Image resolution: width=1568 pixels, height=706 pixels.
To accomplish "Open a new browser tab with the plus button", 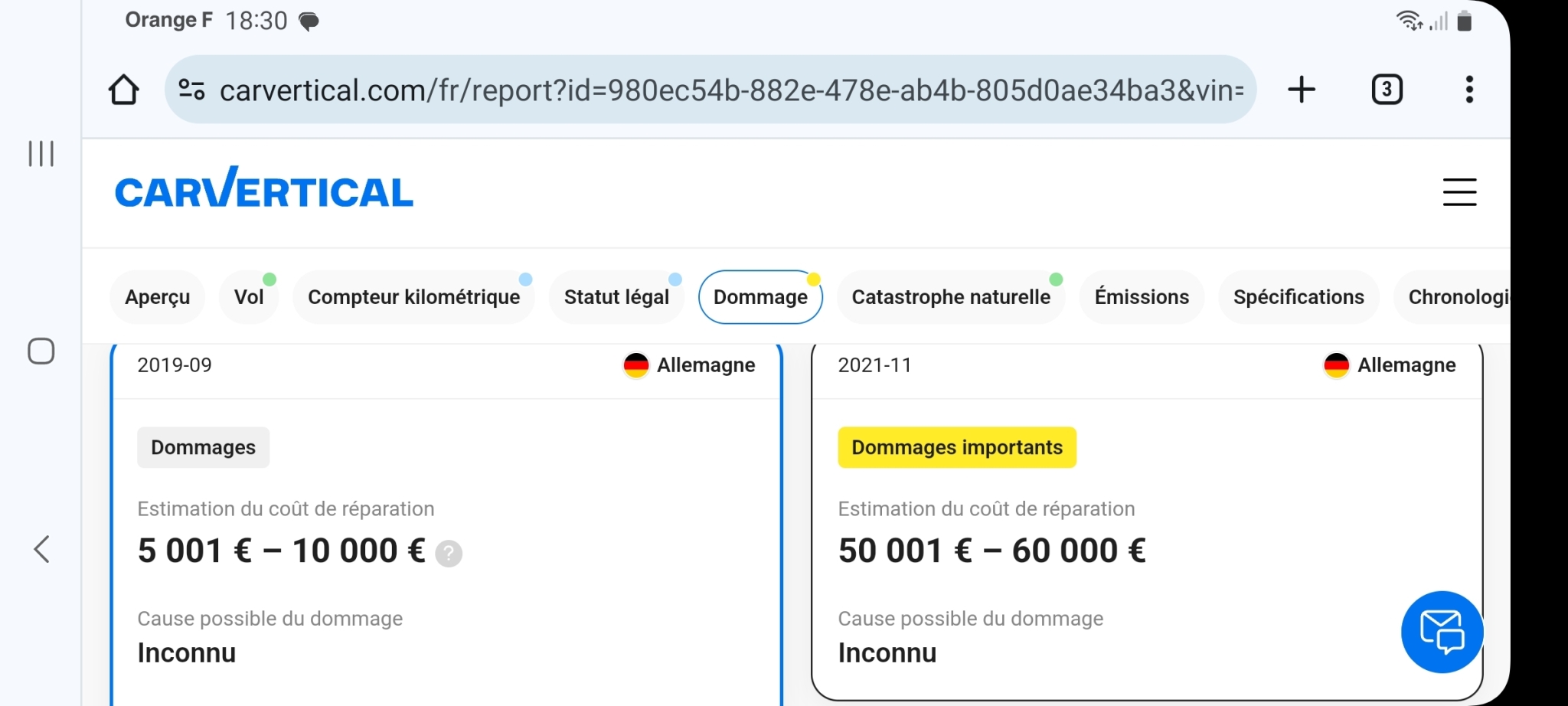I will (x=1302, y=89).
